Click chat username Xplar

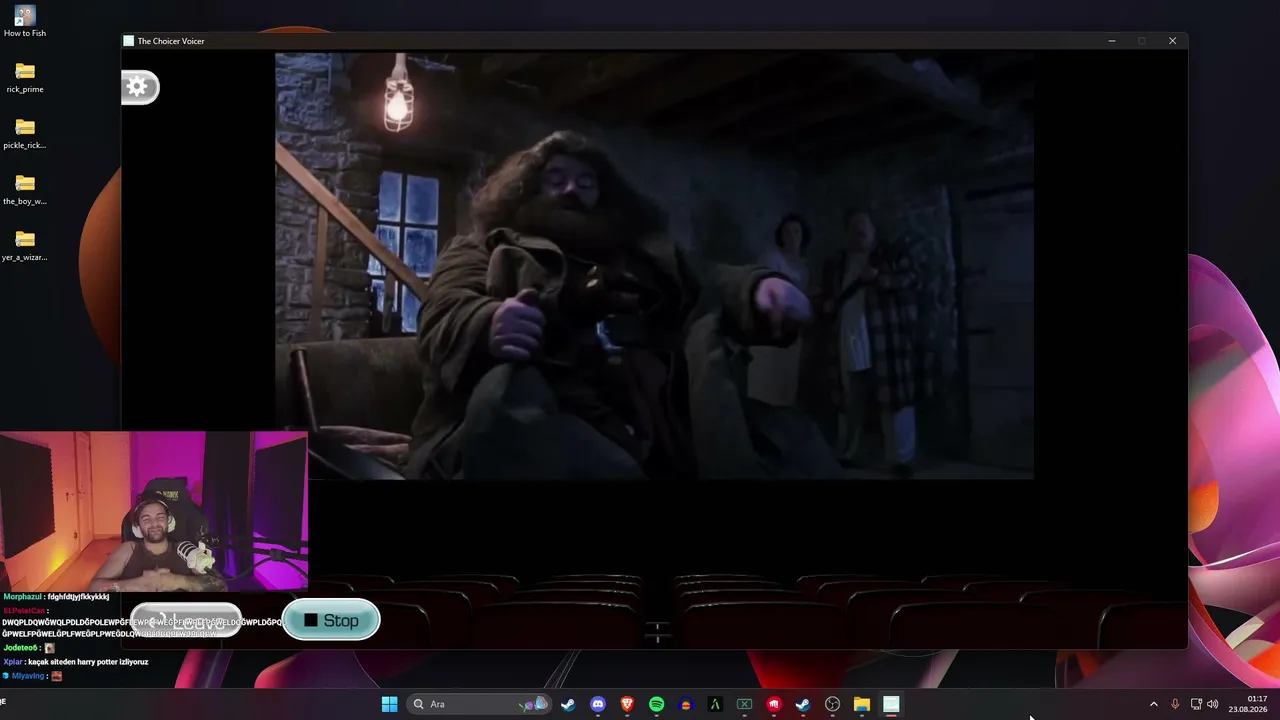coord(13,662)
